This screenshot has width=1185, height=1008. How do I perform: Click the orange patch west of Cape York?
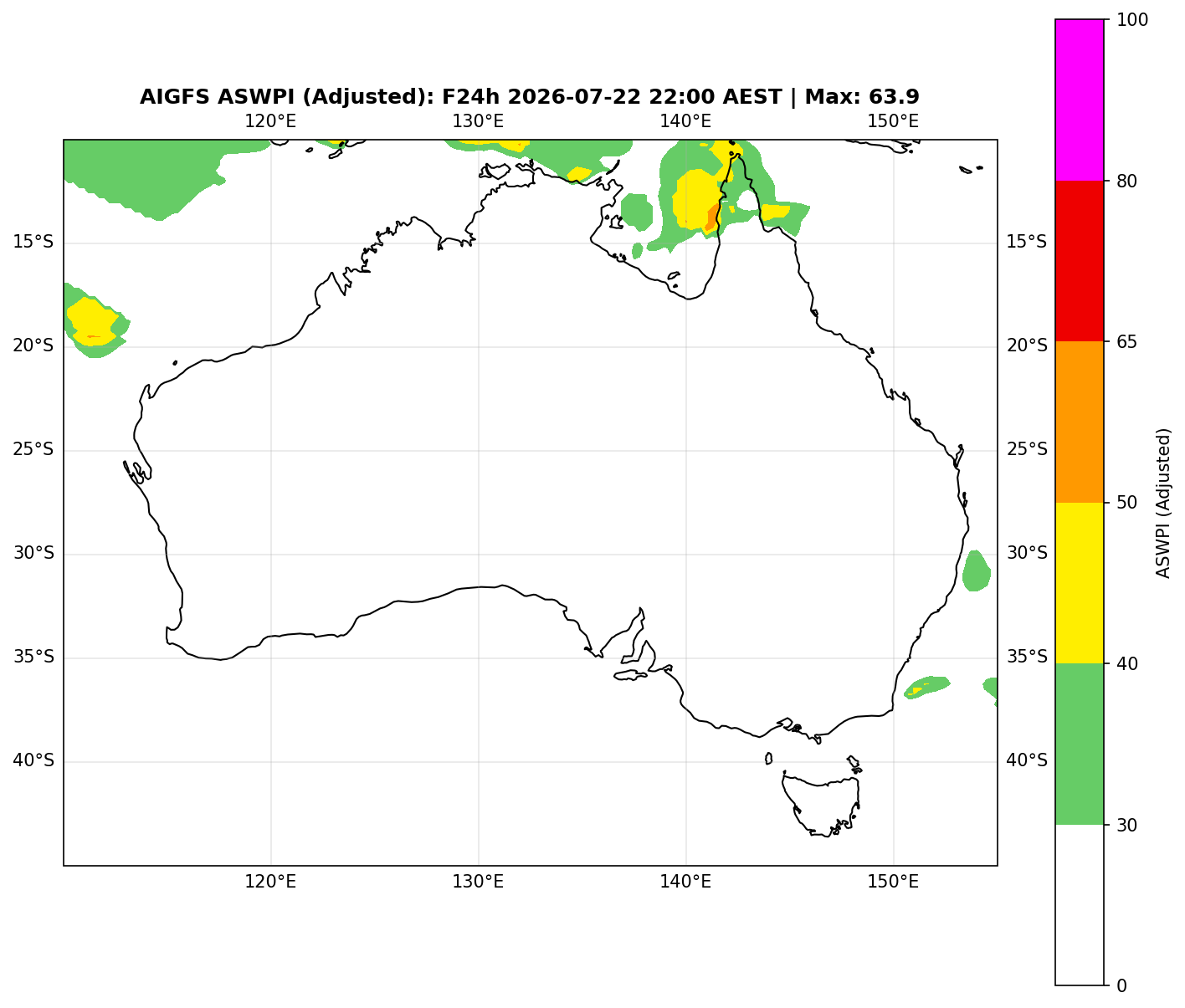[711, 217]
